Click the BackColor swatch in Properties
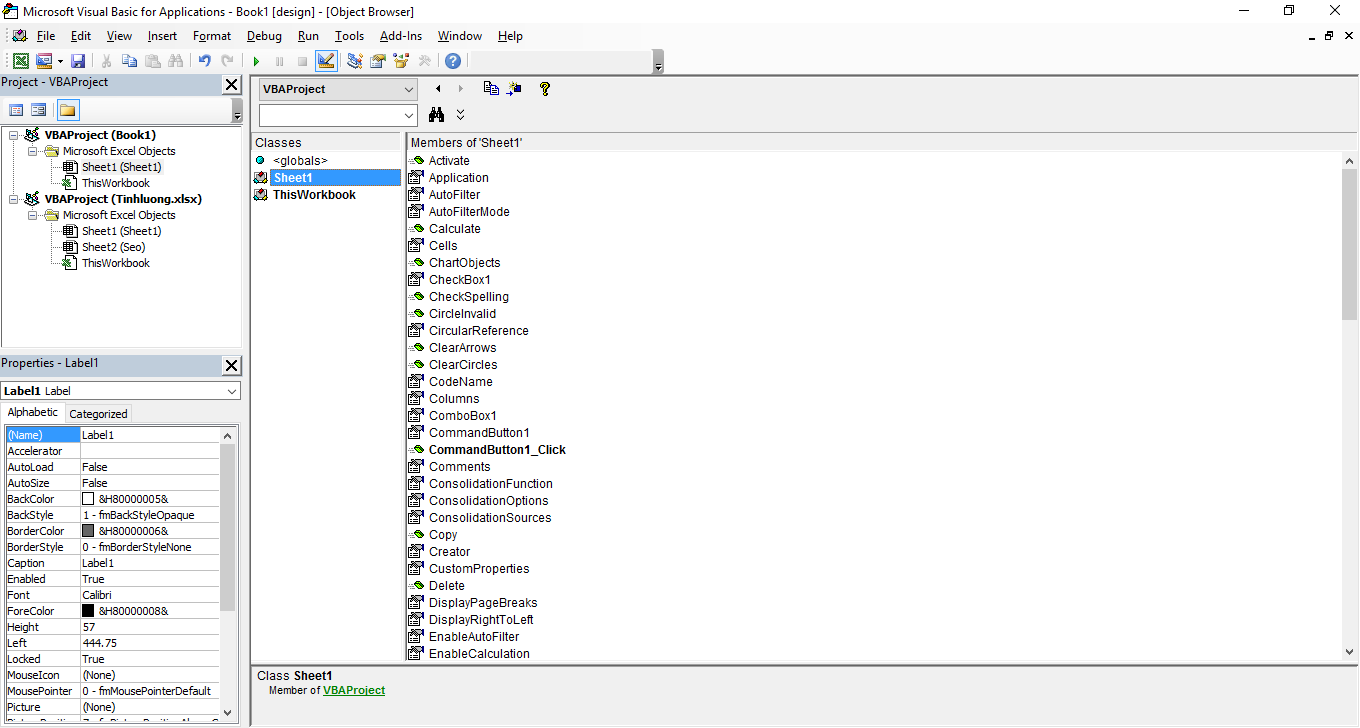This screenshot has height=728, width=1360. pyautogui.click(x=88, y=498)
